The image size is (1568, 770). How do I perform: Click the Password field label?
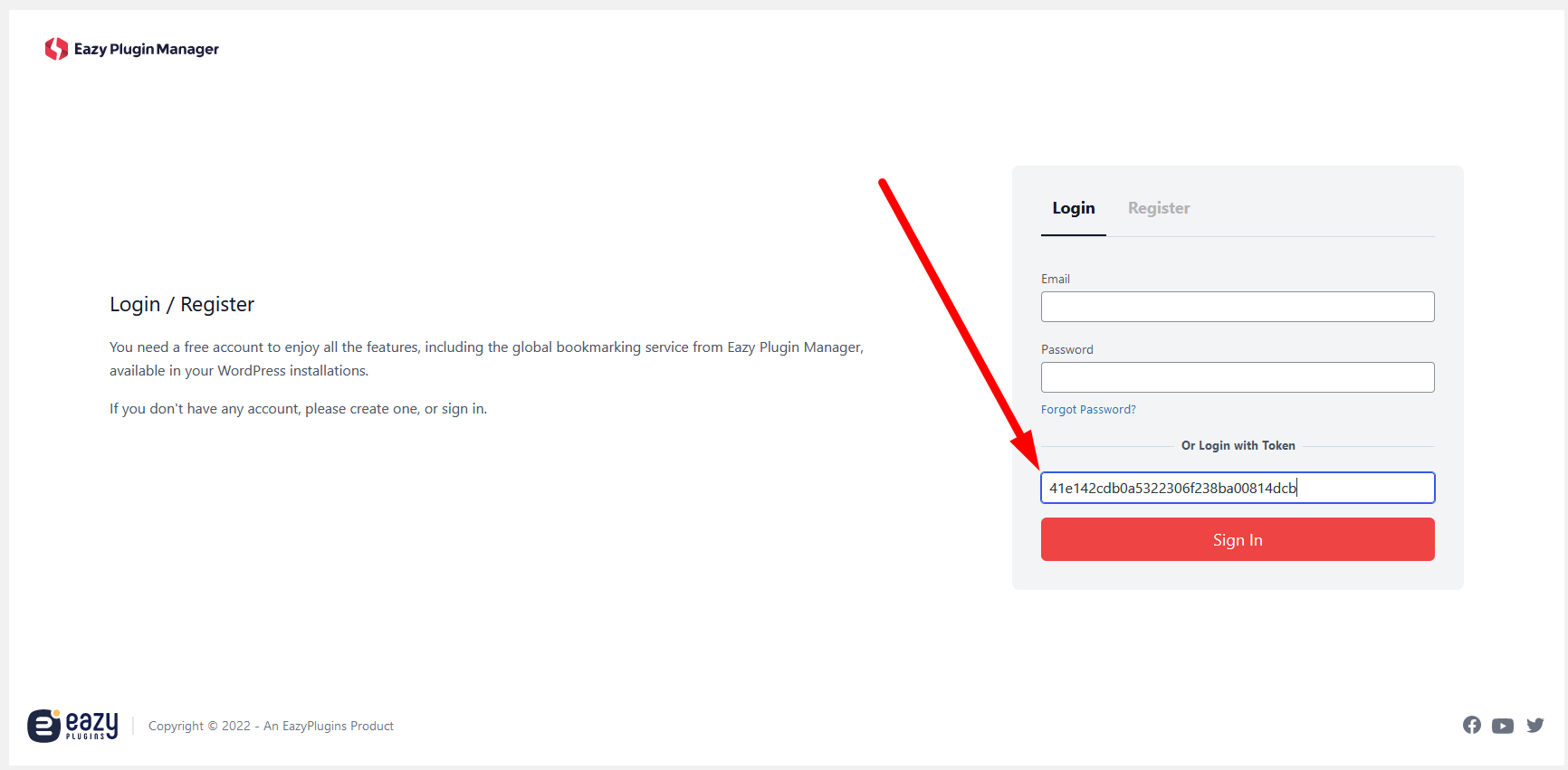pyautogui.click(x=1066, y=350)
